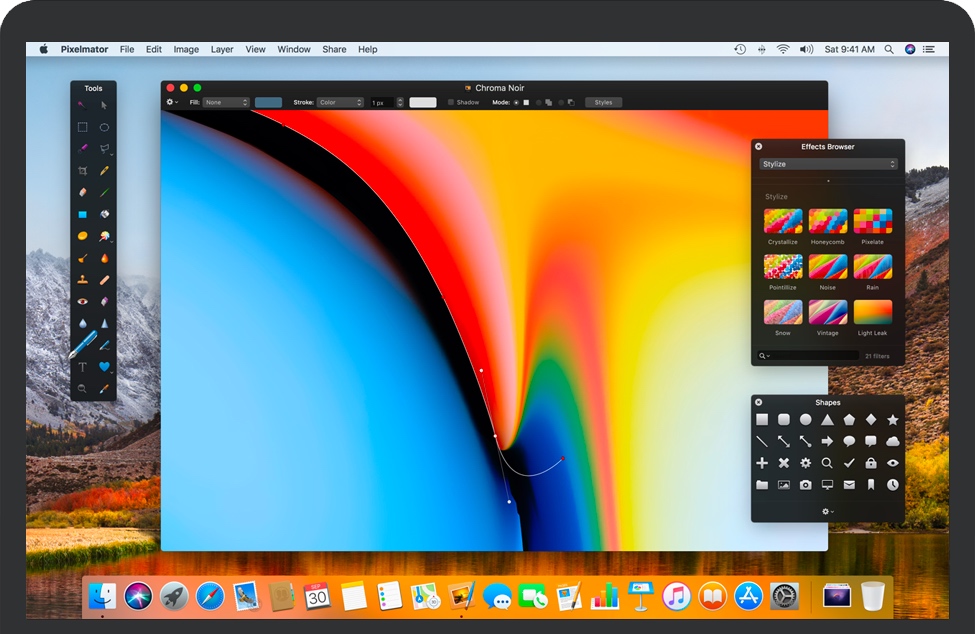This screenshot has height=634, width=975.
Task: Expand the Stylize category dropdown
Action: pyautogui.click(x=828, y=164)
